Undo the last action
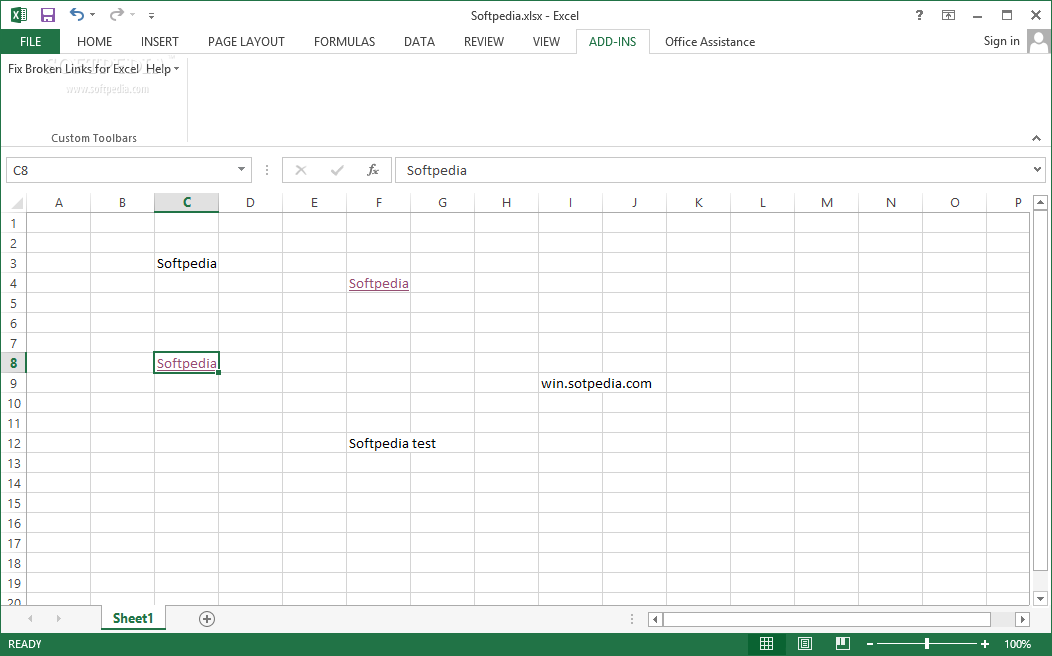Image resolution: width=1052 pixels, height=656 pixels. (77, 14)
